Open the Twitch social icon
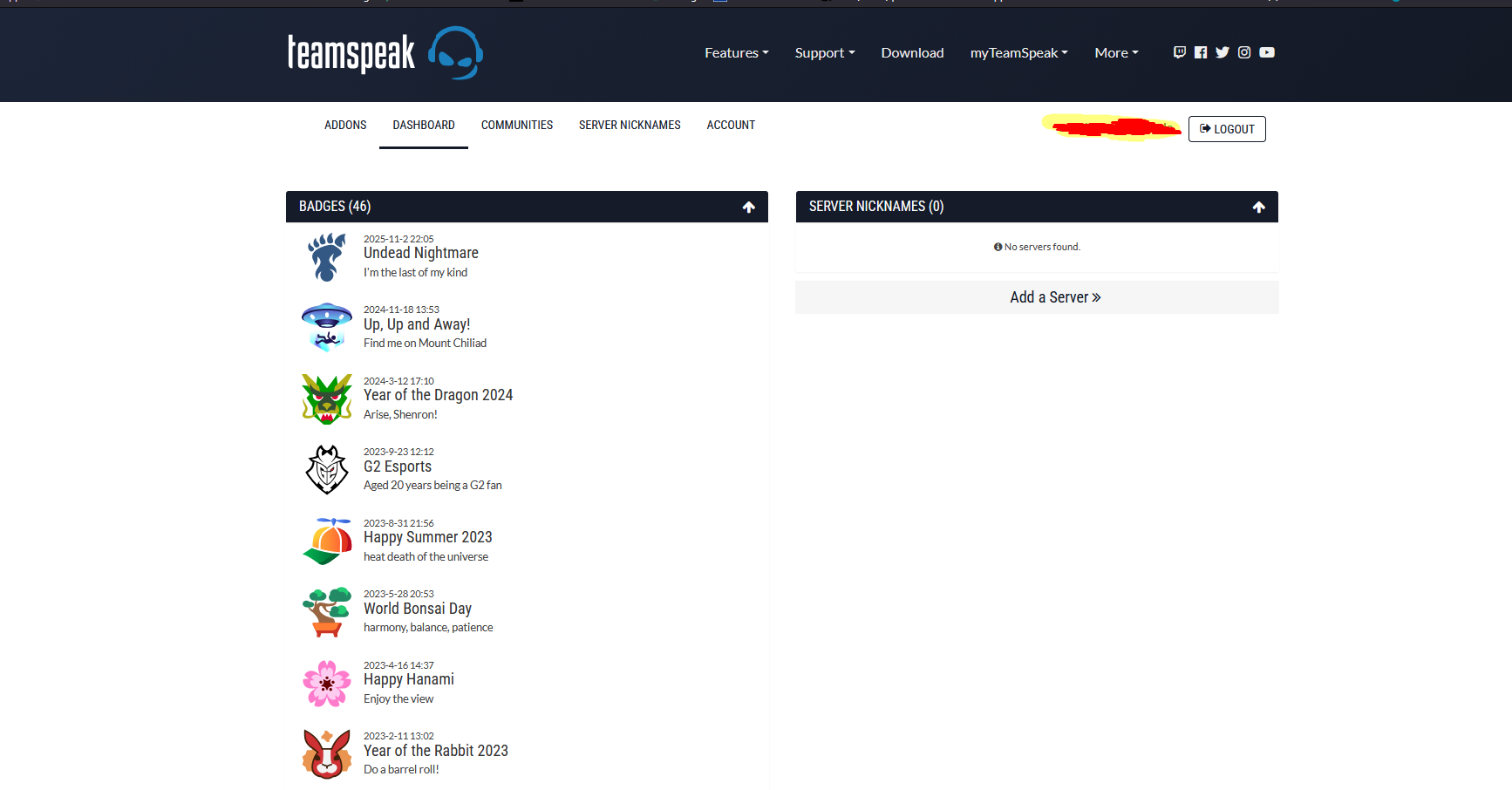1512x790 pixels. pos(1179,52)
